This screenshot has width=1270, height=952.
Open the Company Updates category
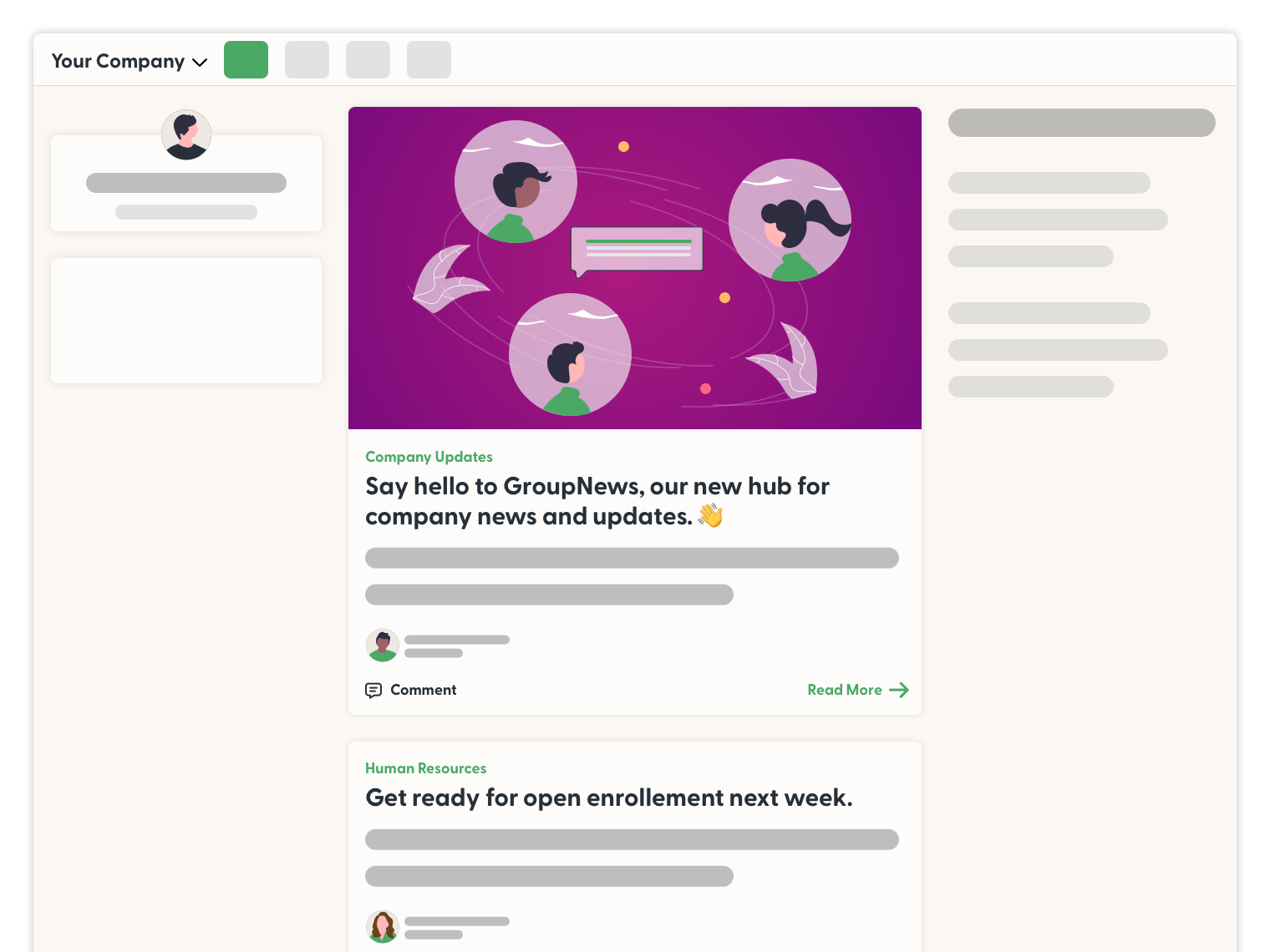click(429, 457)
